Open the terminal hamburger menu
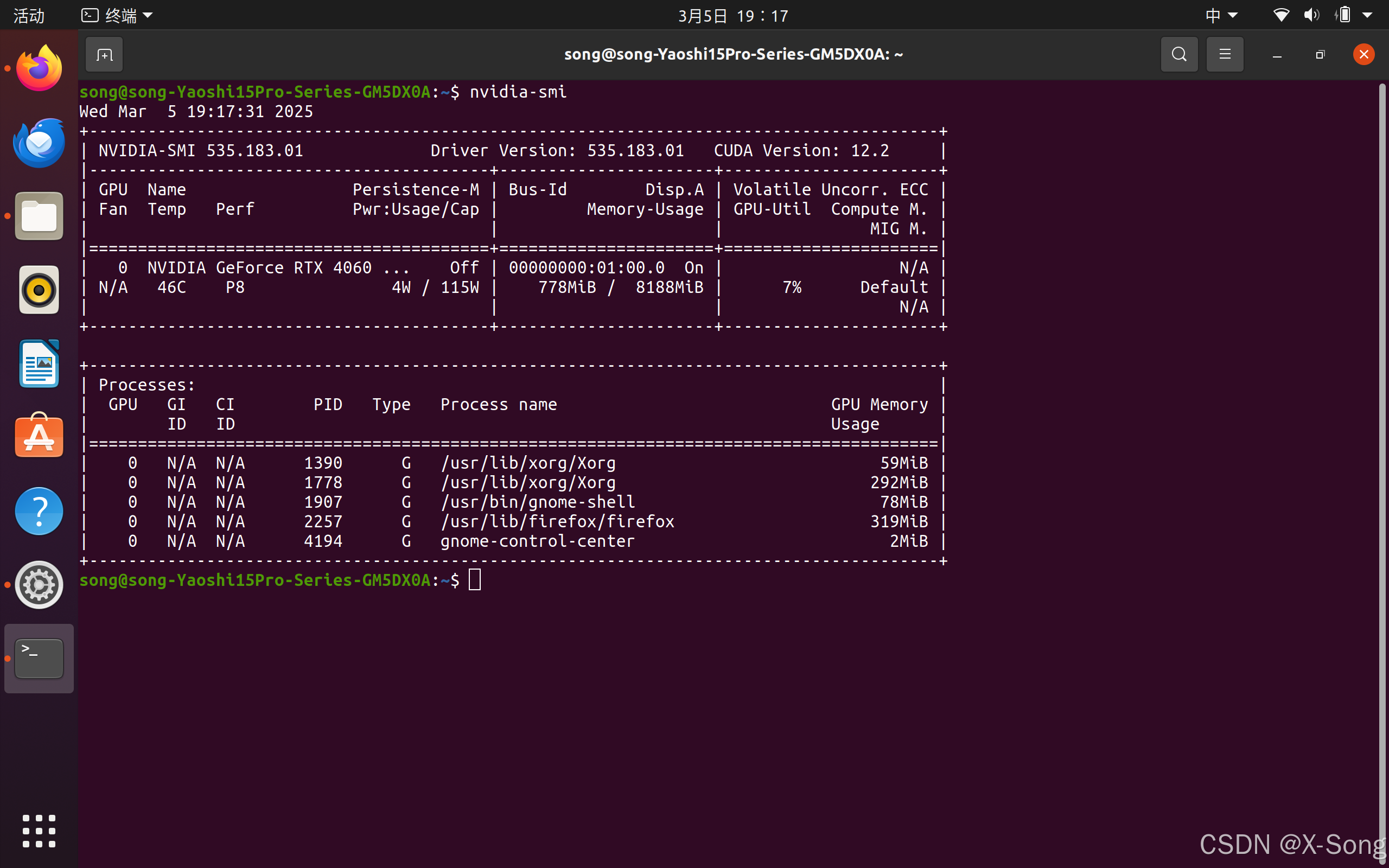Viewport: 1389px width, 868px height. coord(1225,55)
